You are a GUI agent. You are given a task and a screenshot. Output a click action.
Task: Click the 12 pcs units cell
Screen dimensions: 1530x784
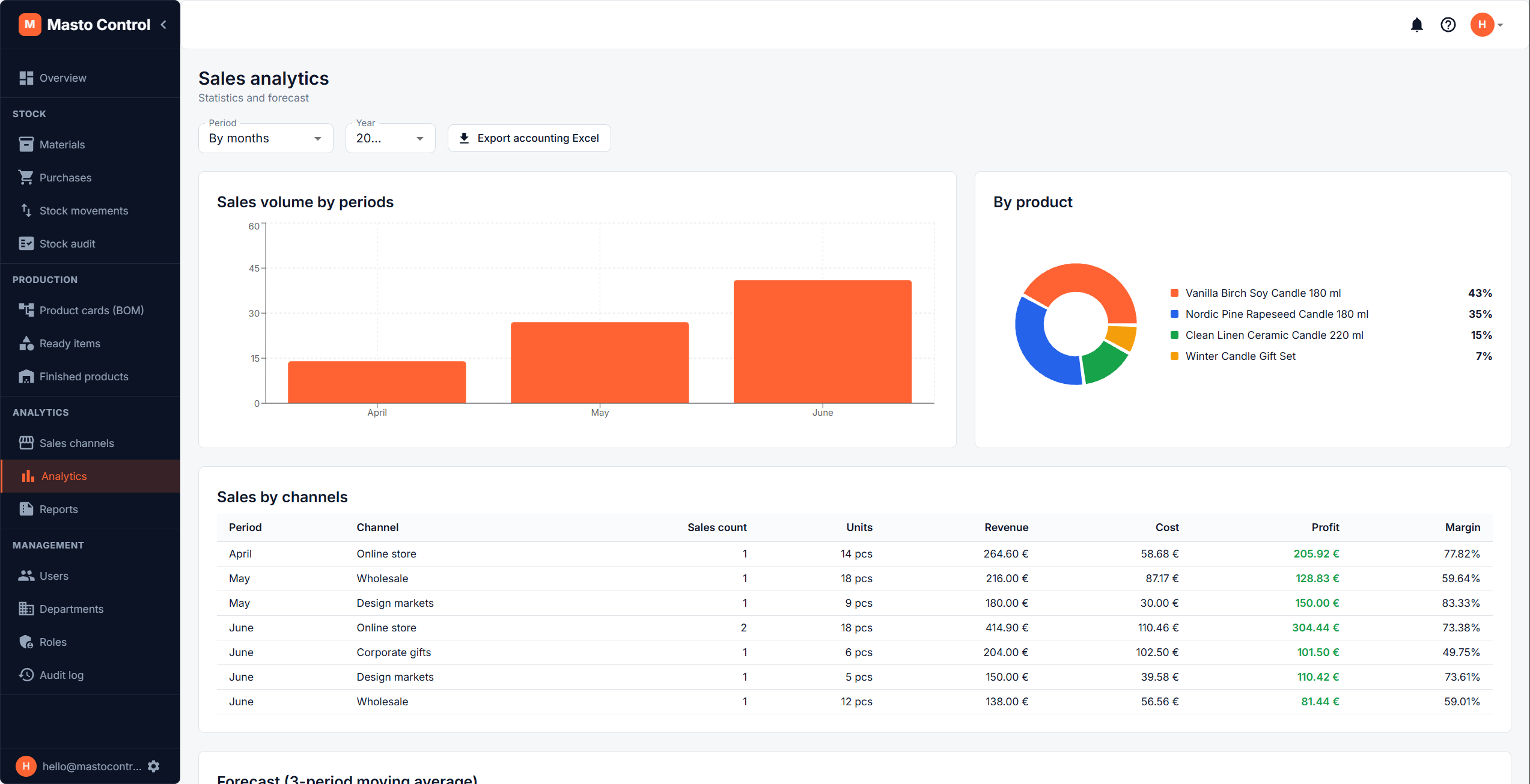856,701
